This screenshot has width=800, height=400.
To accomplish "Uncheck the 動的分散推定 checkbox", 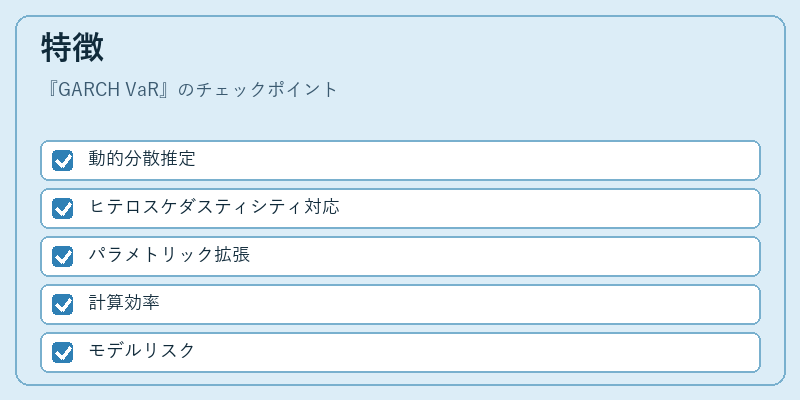I will (63, 161).
